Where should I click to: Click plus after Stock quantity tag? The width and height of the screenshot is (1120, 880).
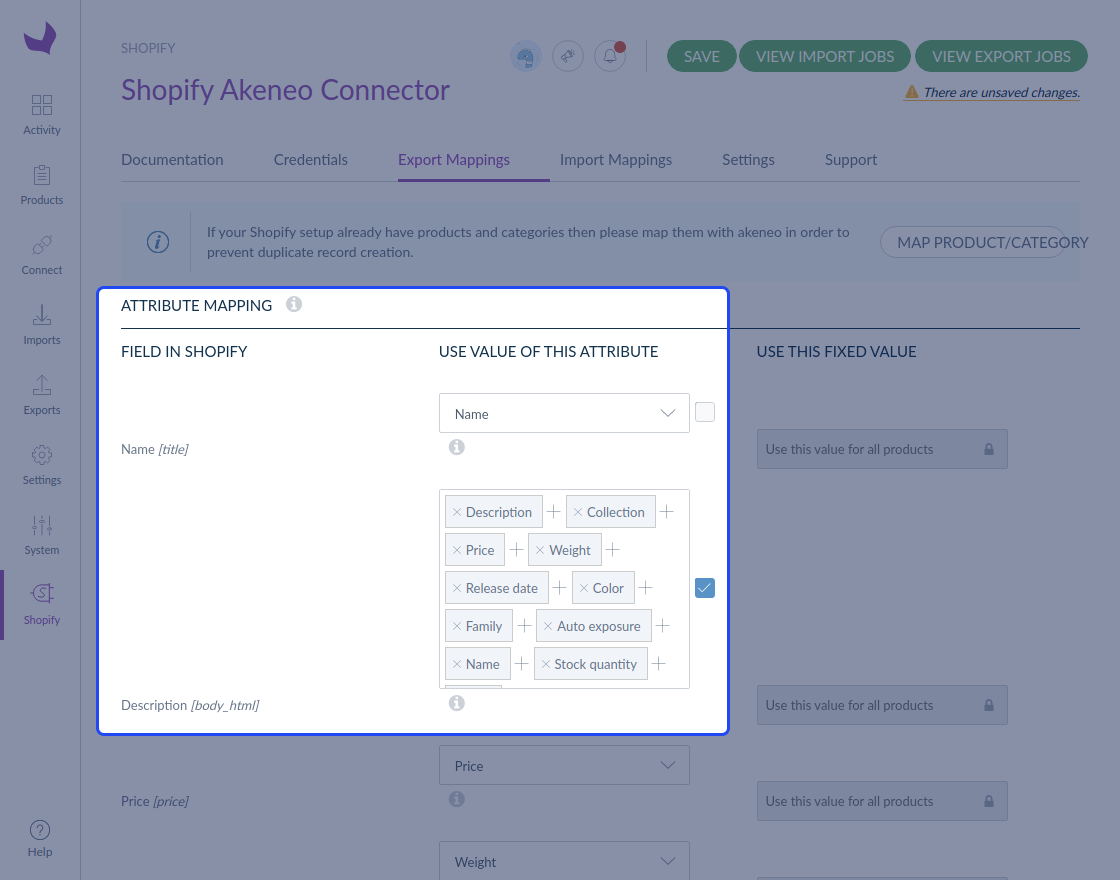click(659, 664)
